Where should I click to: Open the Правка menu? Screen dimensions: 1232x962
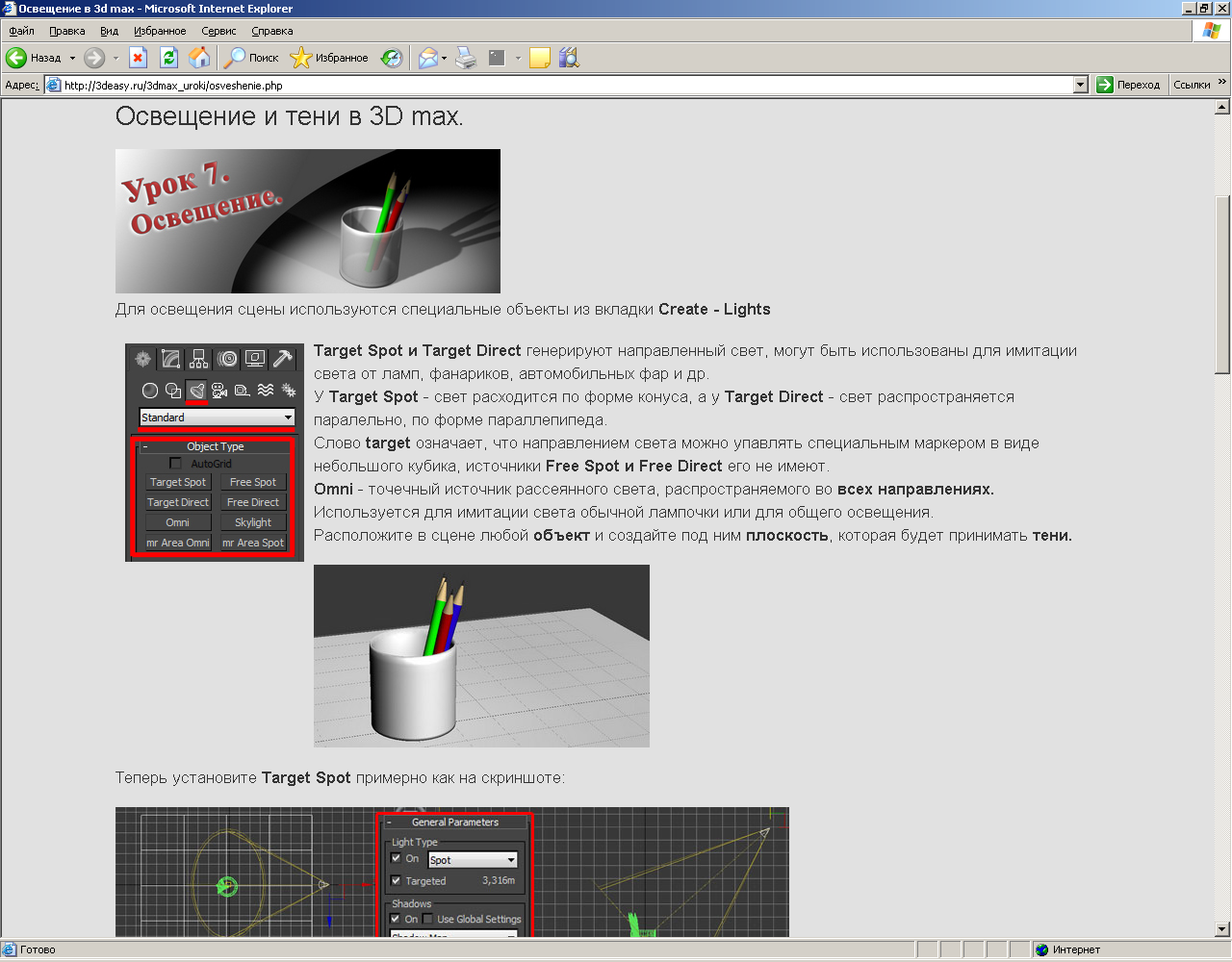67,31
